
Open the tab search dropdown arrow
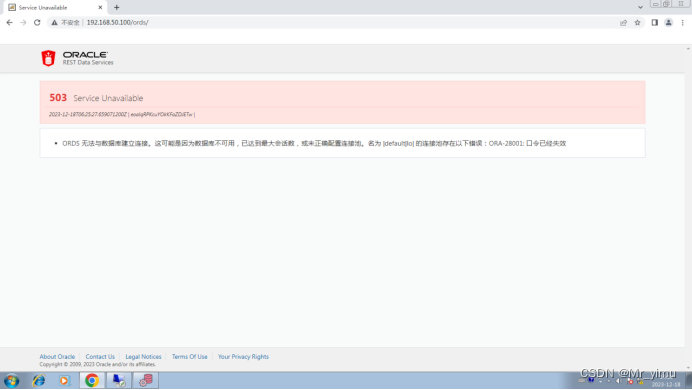[640, 8]
